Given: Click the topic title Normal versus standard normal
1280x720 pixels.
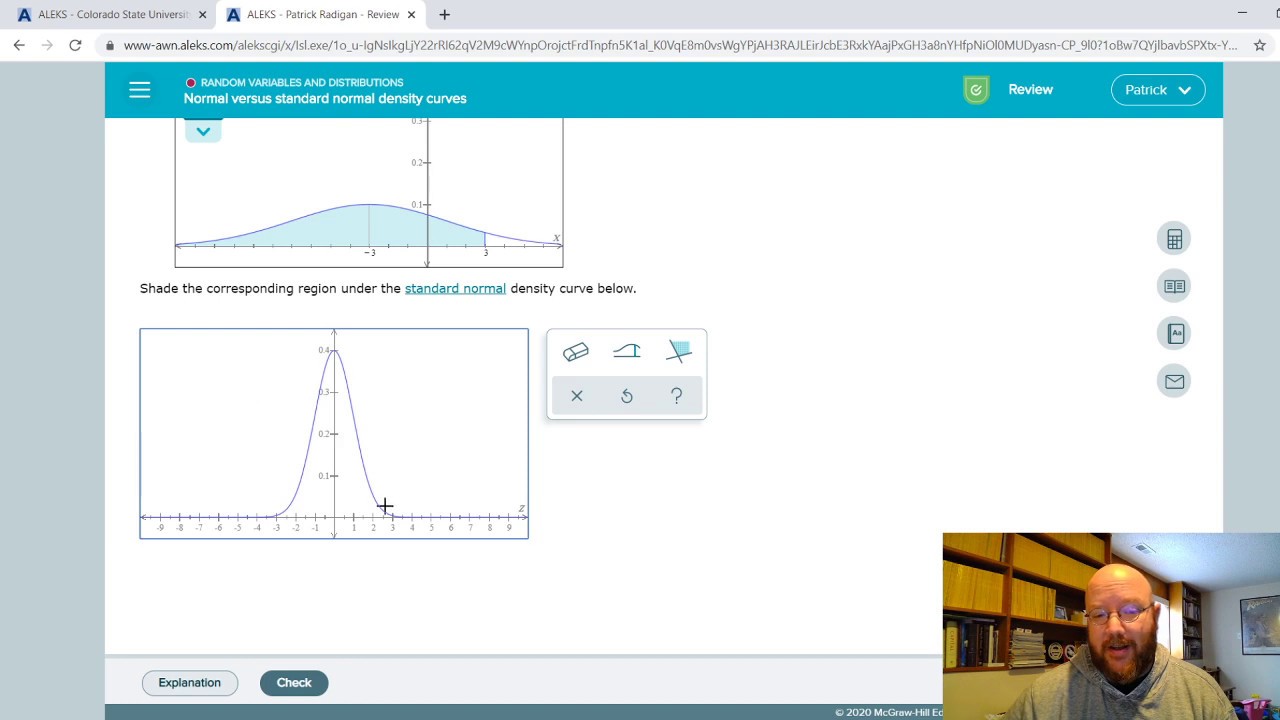Looking at the screenshot, I should click(x=325, y=99).
